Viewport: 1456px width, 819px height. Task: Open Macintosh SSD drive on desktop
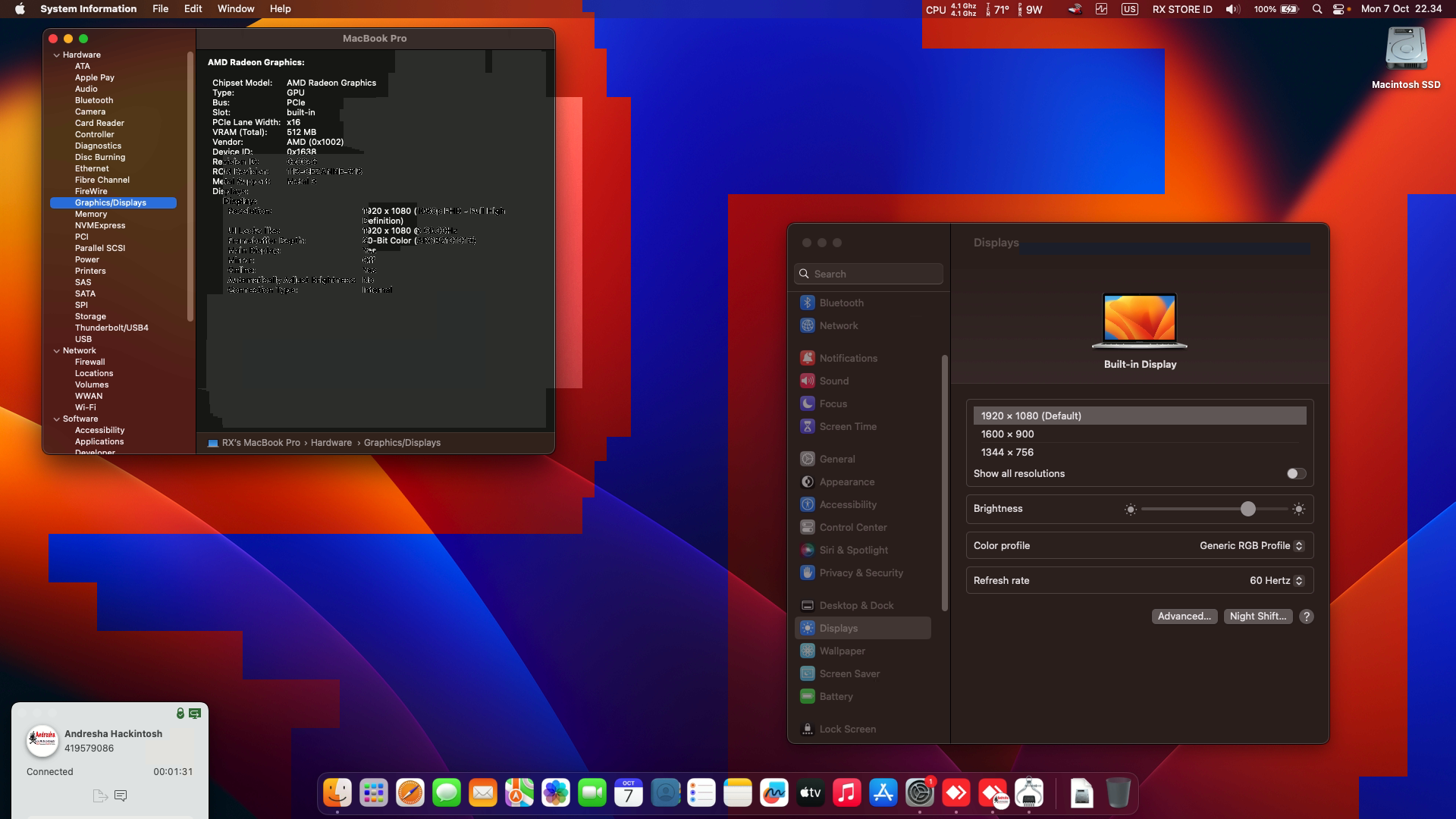1406,59
